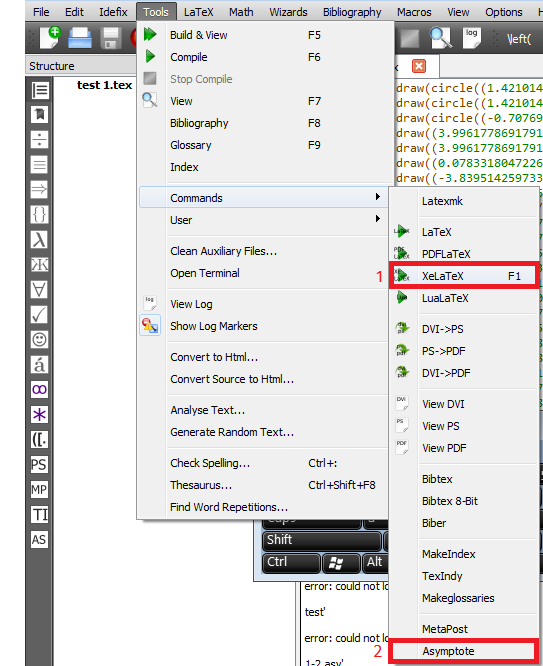Select the Cyrillic letters sidebar icon
This screenshot has height=666, width=543.
(40, 265)
